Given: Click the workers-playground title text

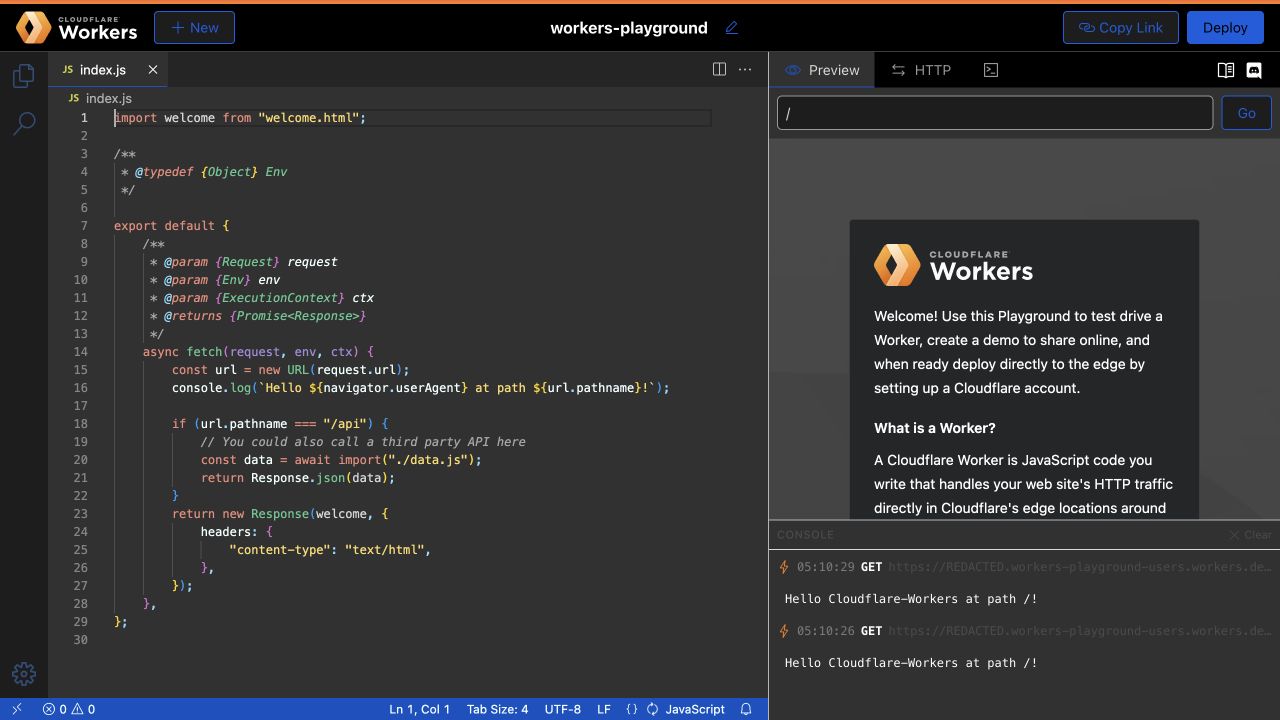Looking at the screenshot, I should (x=629, y=28).
